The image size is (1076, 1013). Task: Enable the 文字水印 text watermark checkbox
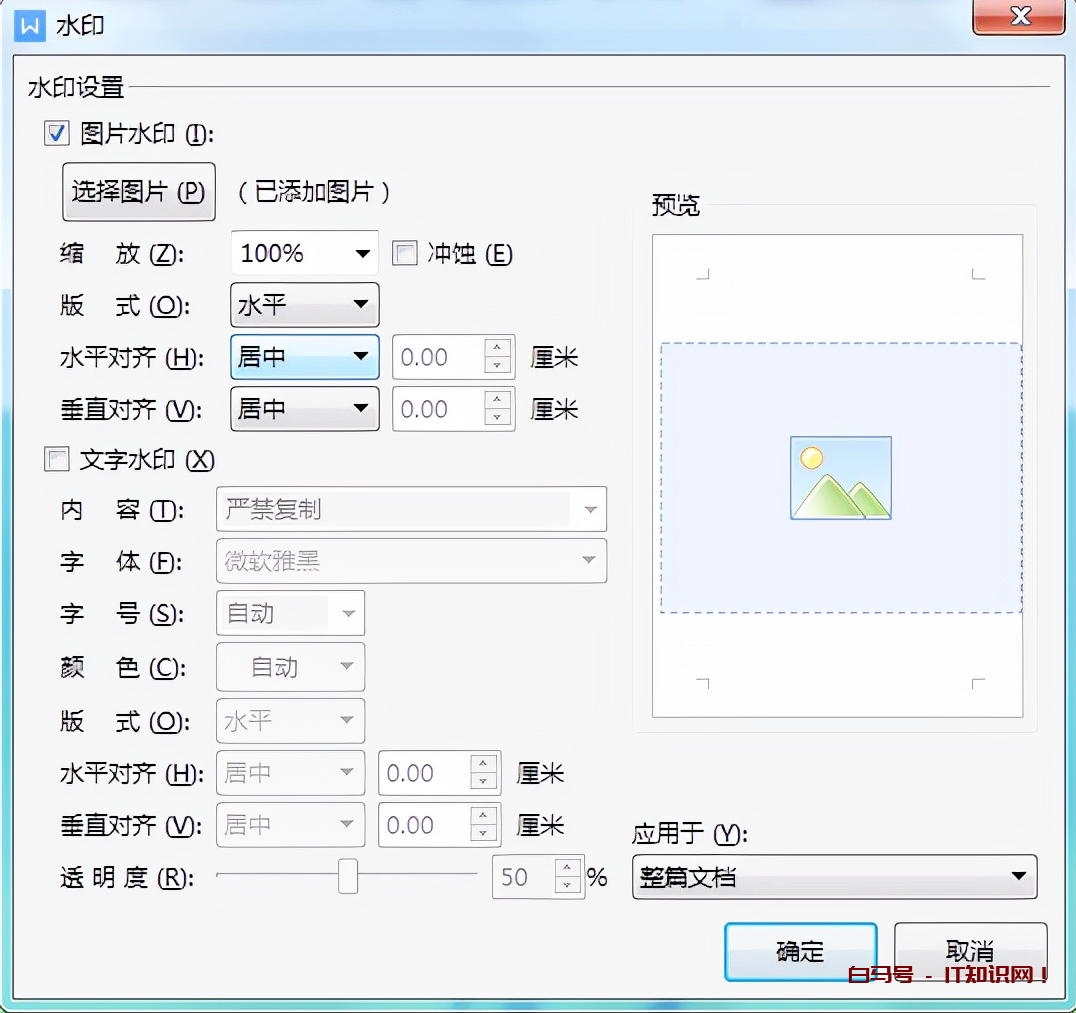coord(57,460)
